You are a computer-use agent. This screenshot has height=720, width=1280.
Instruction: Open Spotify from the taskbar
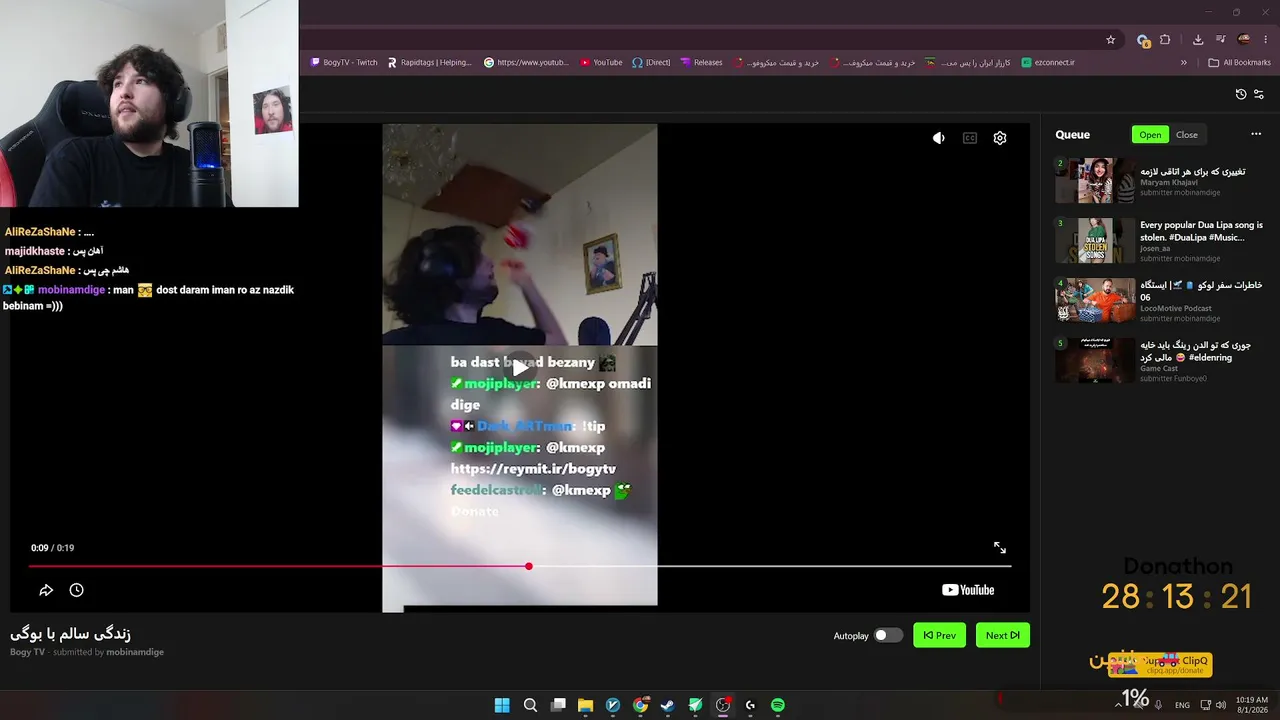point(778,705)
